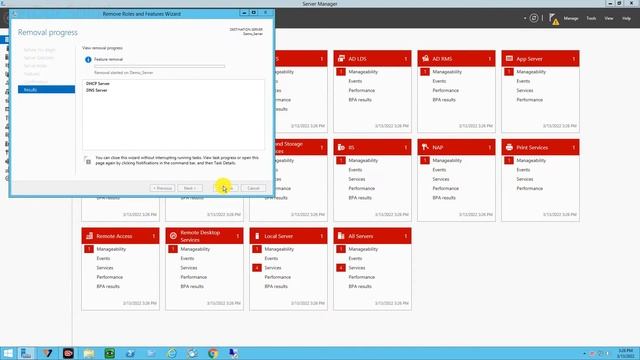Click the blue info icon beside Feature removal

tap(88, 60)
